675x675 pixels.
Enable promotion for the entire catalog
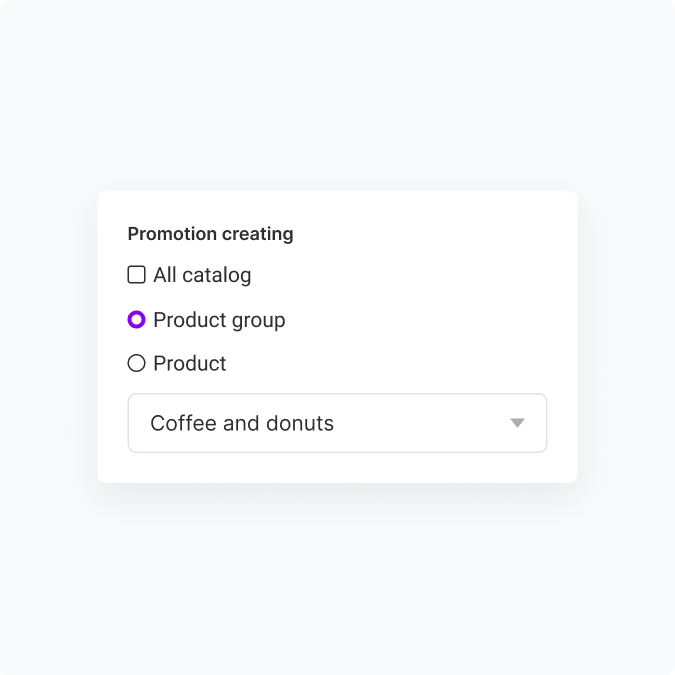(x=137, y=275)
